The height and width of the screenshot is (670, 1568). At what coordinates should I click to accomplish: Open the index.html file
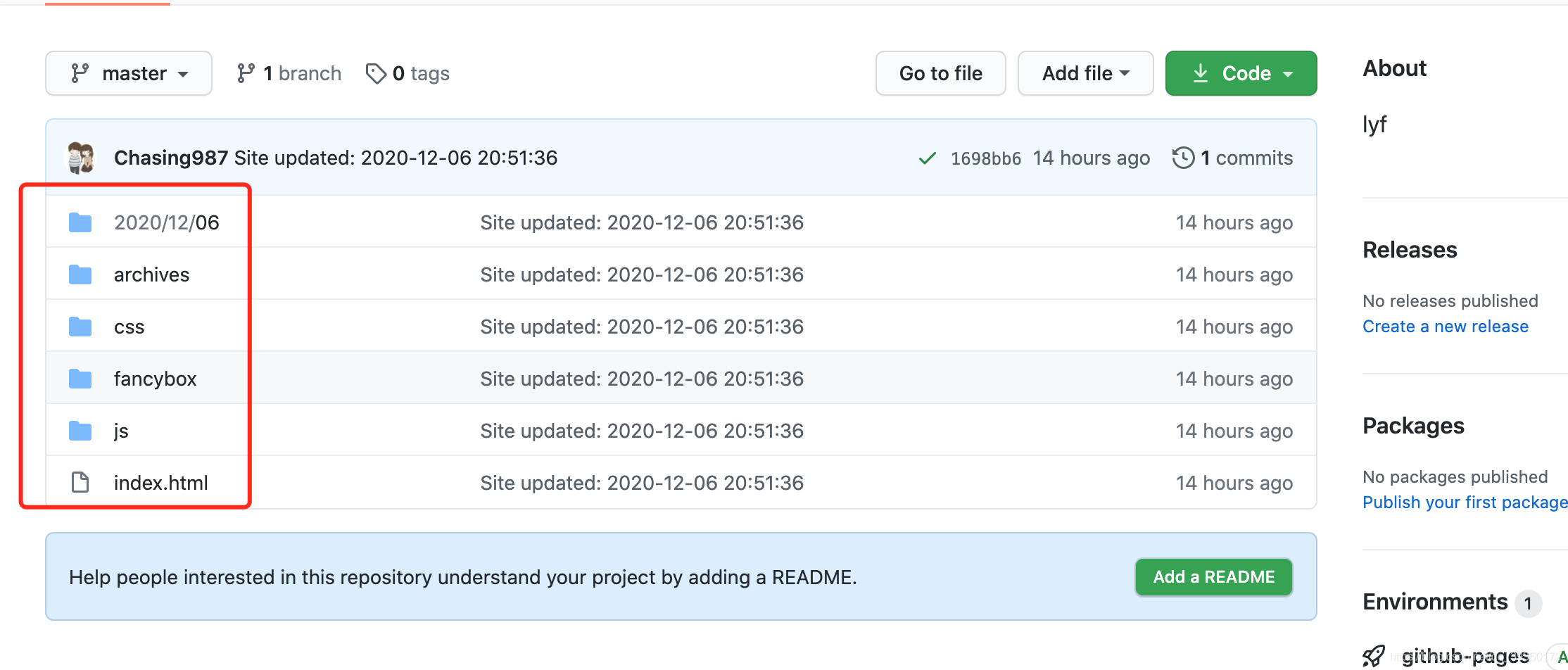click(x=160, y=483)
